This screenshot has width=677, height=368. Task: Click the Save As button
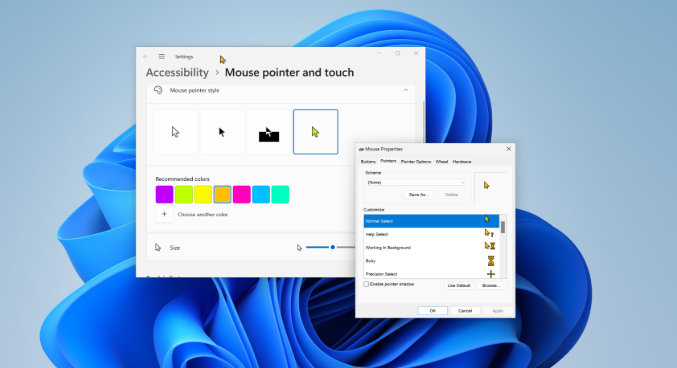(418, 194)
